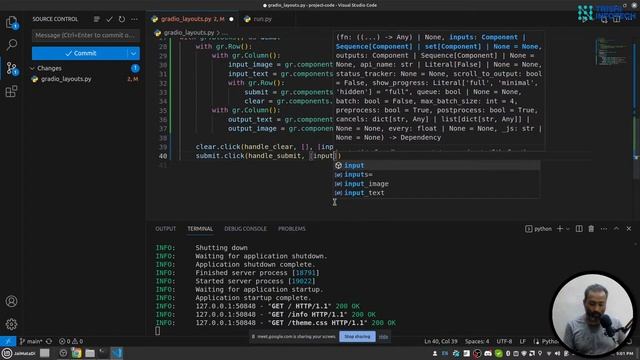Click gradio_layouts.py in the editor breadcrumb
This screenshot has width=640, height=360.
click(x=189, y=33)
